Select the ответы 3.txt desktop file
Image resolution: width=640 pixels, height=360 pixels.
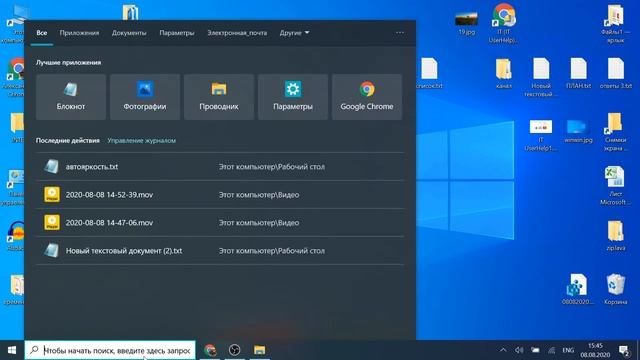(x=616, y=73)
